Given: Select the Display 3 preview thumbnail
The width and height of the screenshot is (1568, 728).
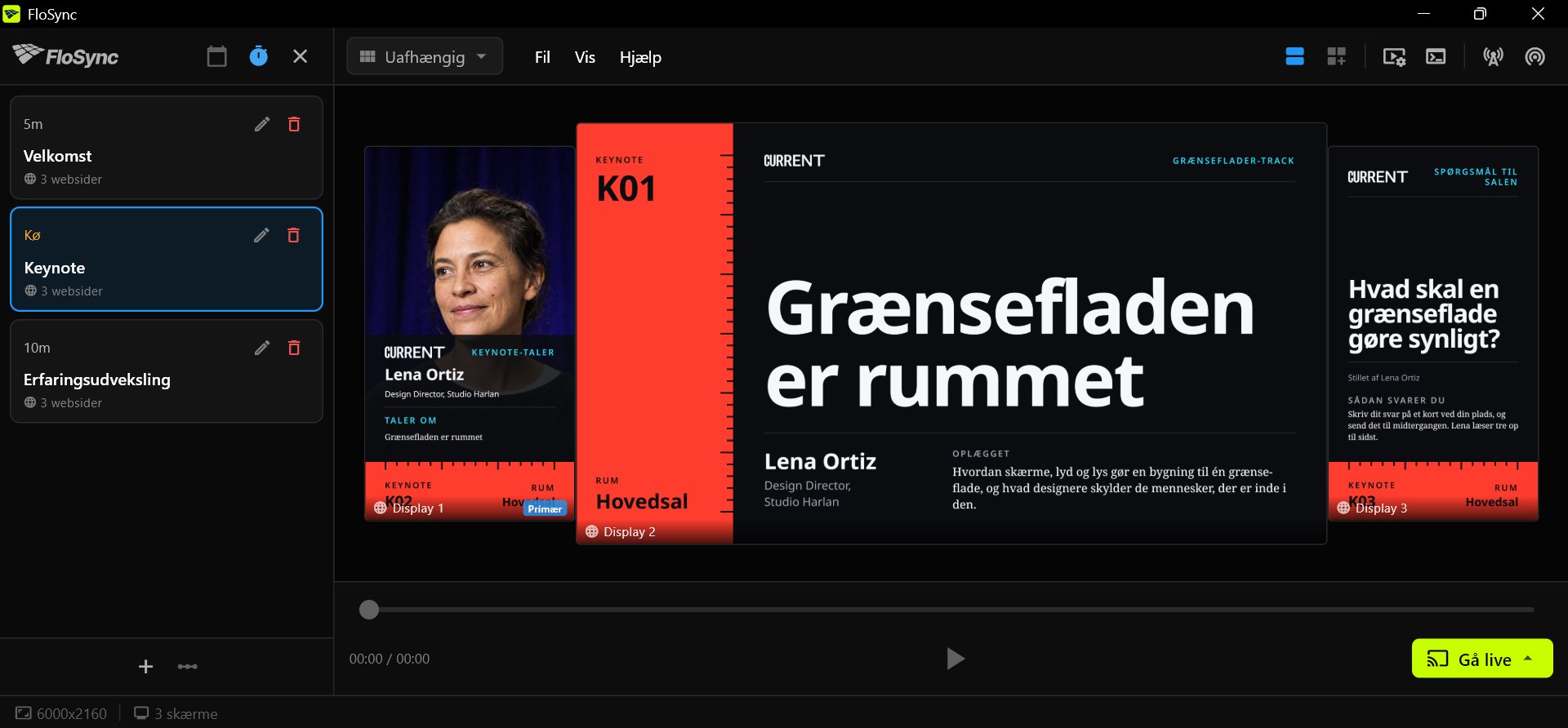Looking at the screenshot, I should point(1433,333).
